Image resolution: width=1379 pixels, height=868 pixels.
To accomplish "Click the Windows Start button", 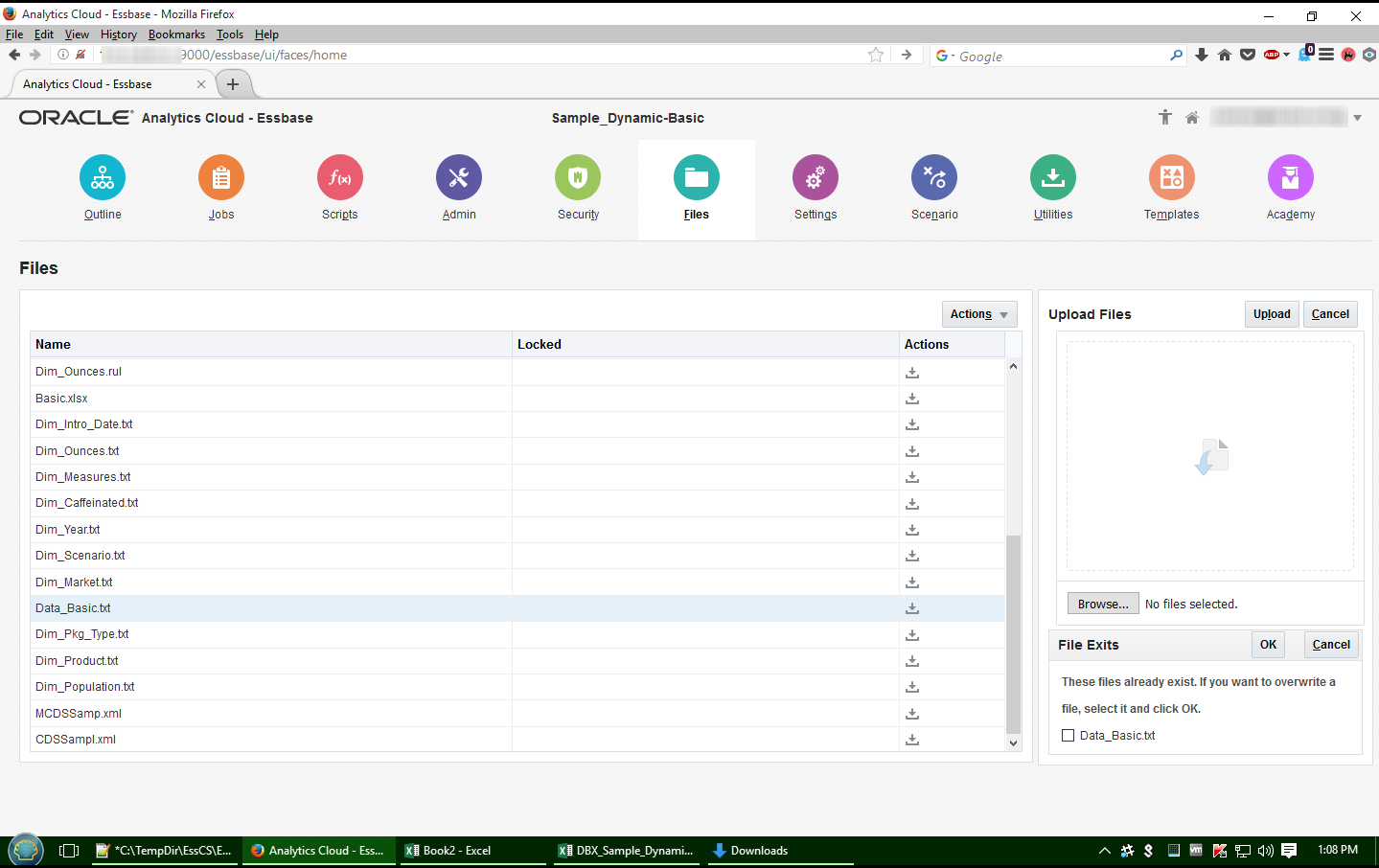I will tap(26, 851).
